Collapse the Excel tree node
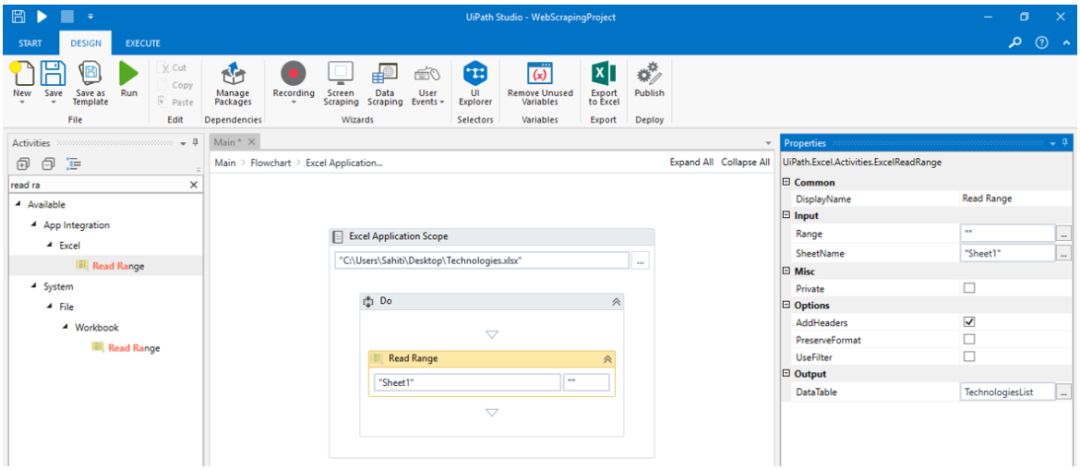Viewport: 1080px width, 470px height. pyautogui.click(x=50, y=245)
